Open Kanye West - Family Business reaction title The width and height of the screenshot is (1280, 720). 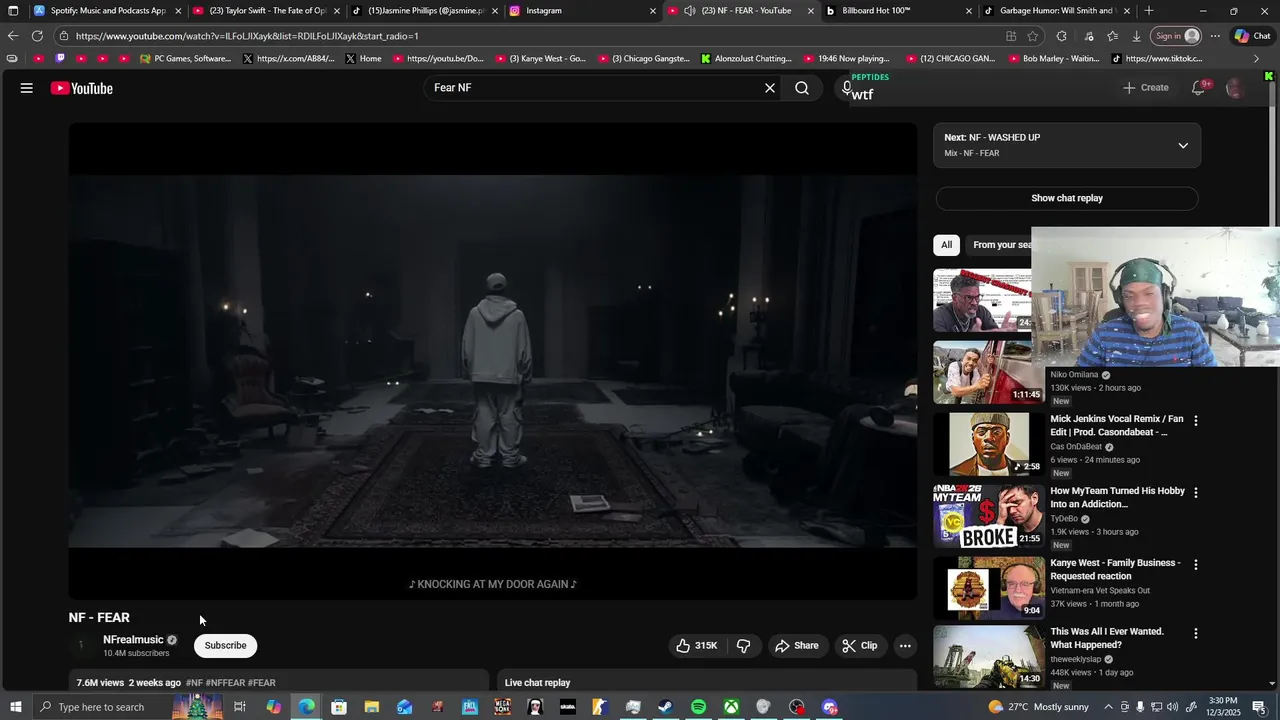pos(1115,570)
